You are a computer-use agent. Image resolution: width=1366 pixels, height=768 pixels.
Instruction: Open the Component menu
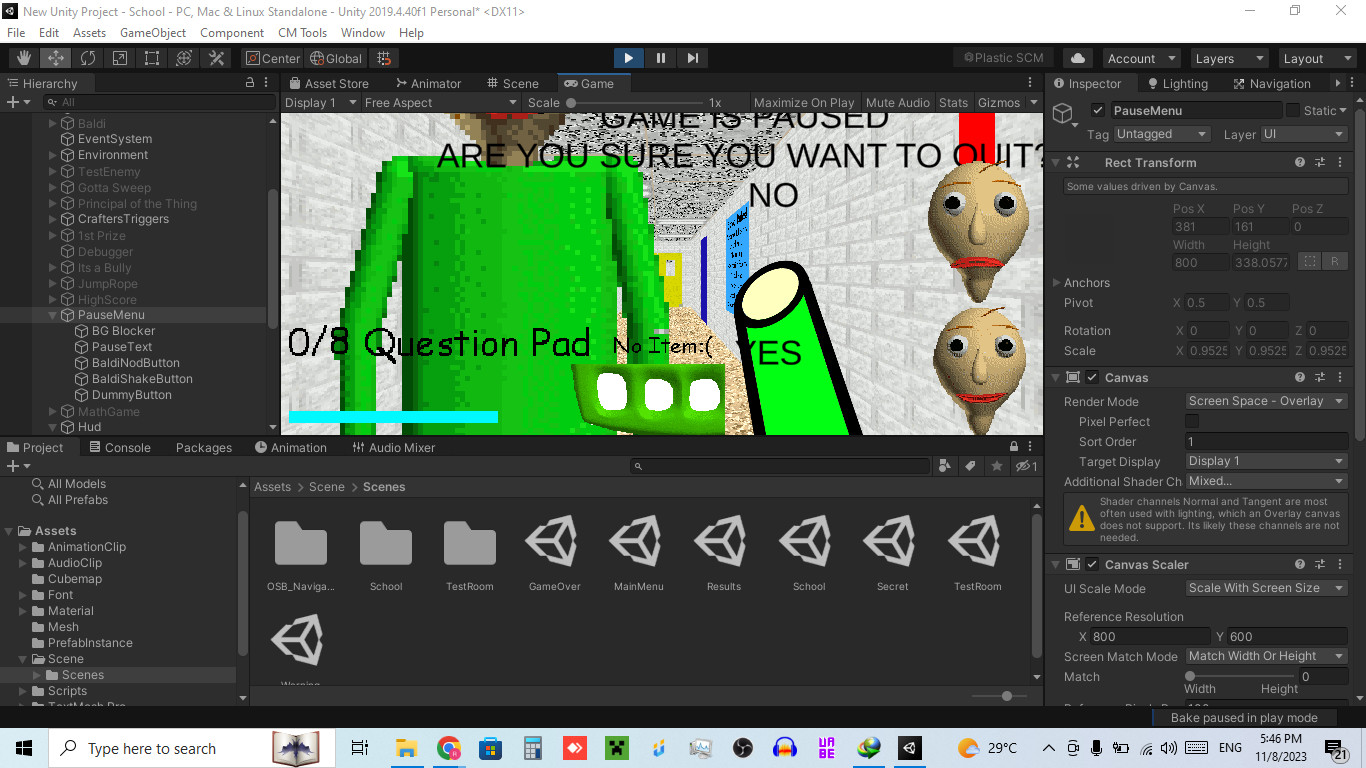232,32
